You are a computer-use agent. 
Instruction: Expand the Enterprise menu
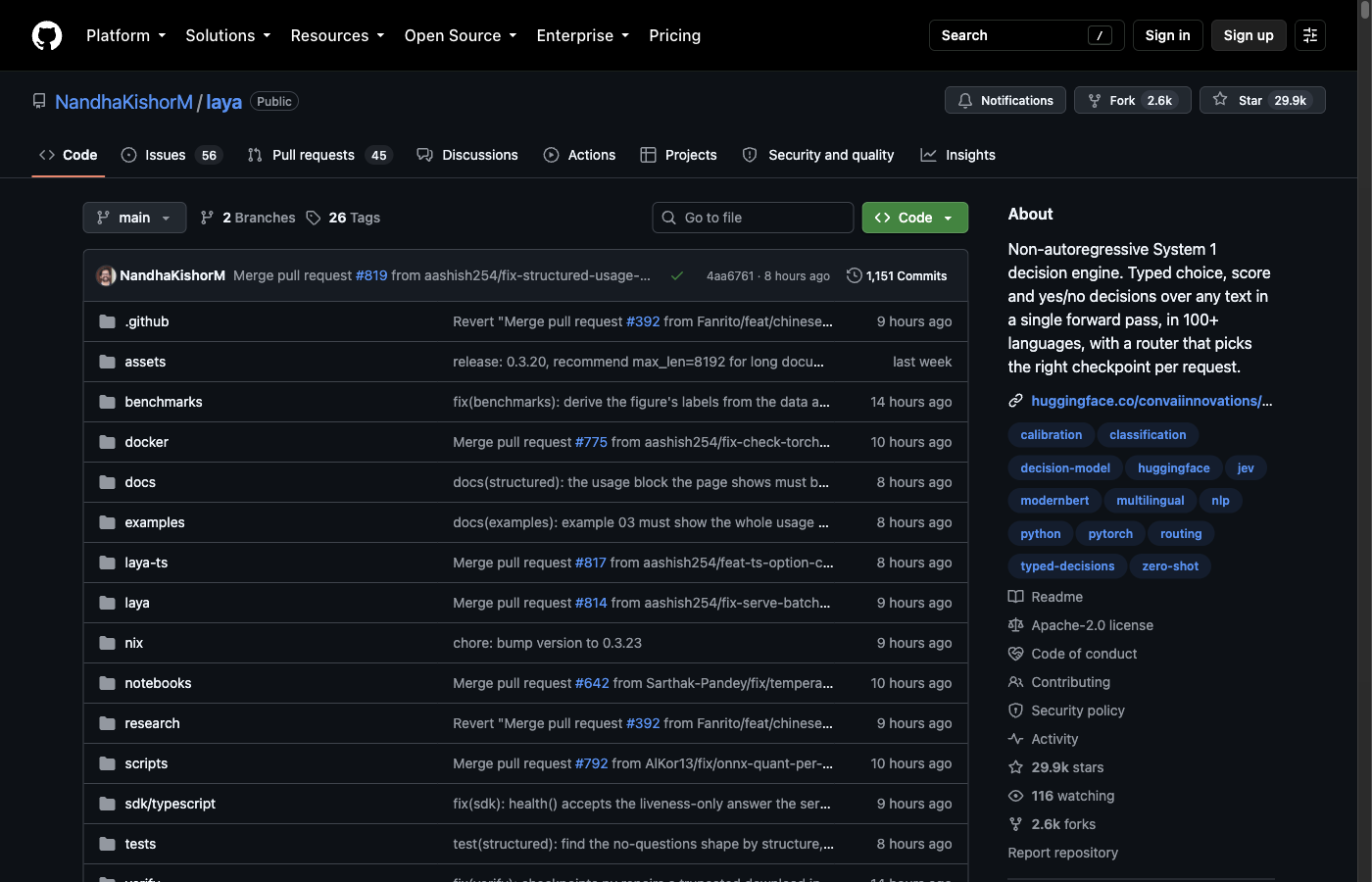point(583,35)
